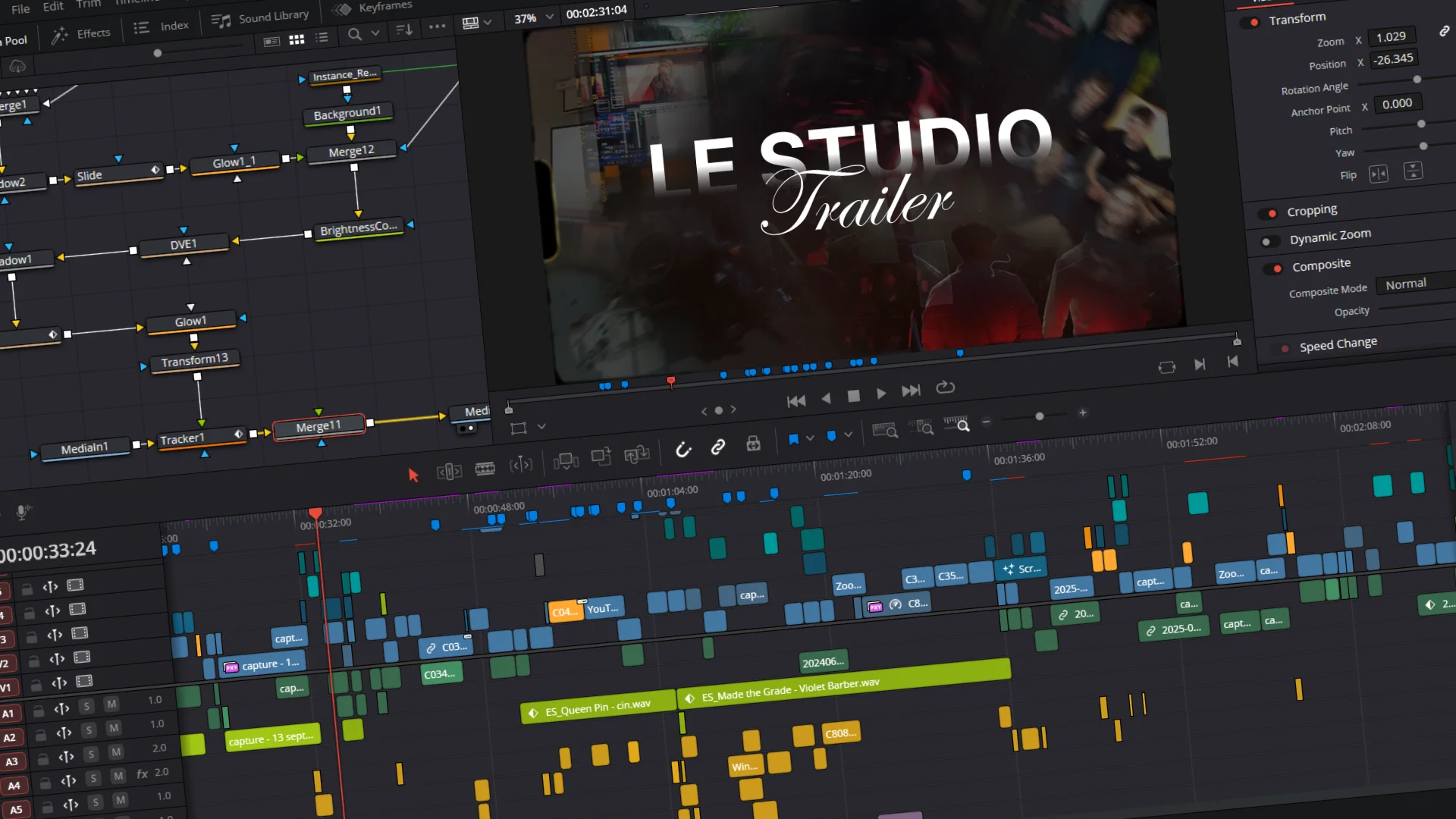Toggle the Loop playback icon
This screenshot has width=1456, height=819.
[x=945, y=388]
